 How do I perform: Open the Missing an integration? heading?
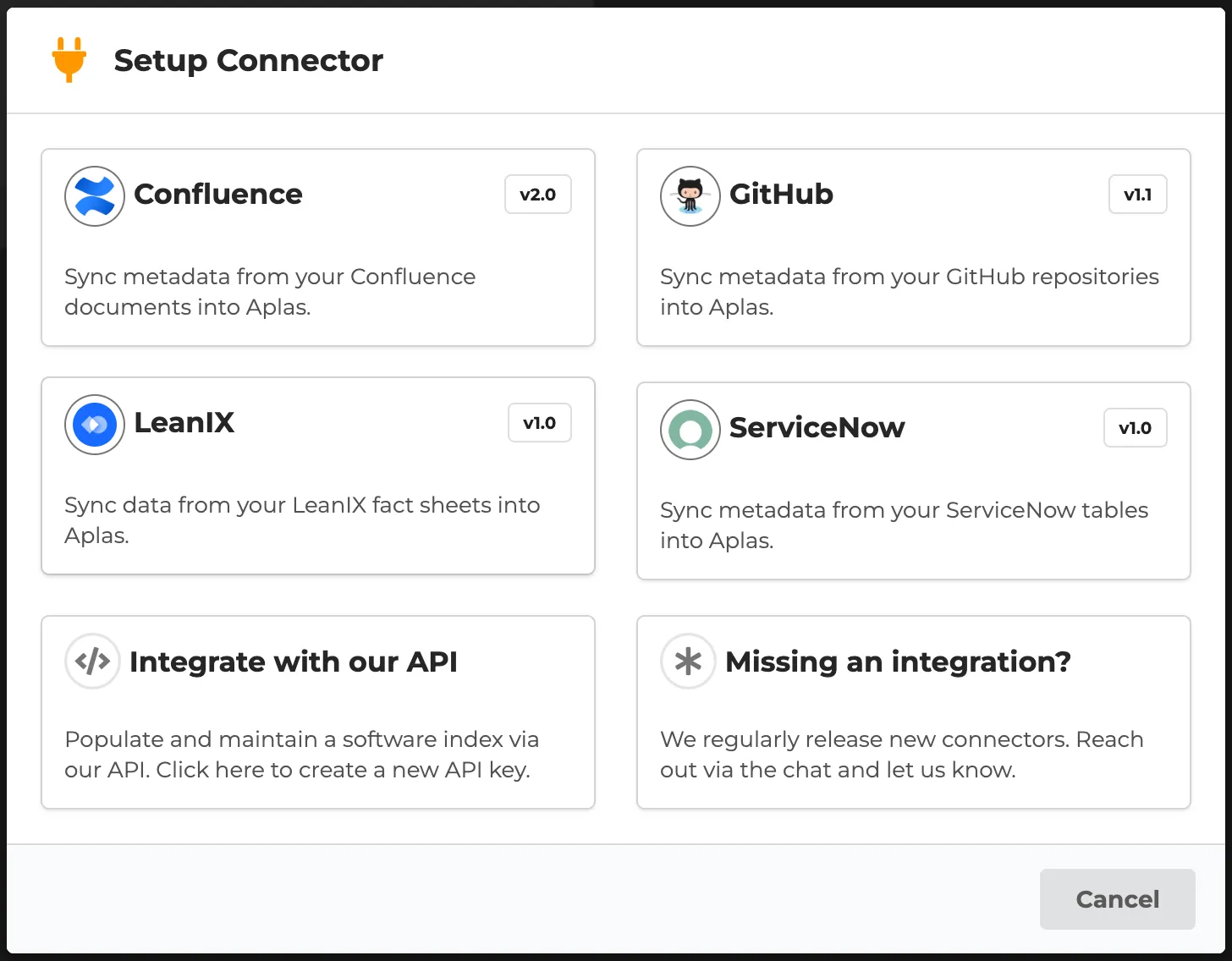tap(898, 662)
